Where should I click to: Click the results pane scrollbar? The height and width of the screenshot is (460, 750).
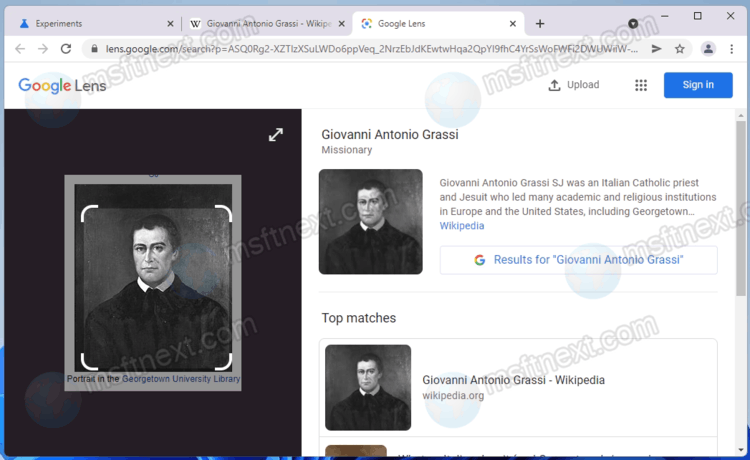741,208
